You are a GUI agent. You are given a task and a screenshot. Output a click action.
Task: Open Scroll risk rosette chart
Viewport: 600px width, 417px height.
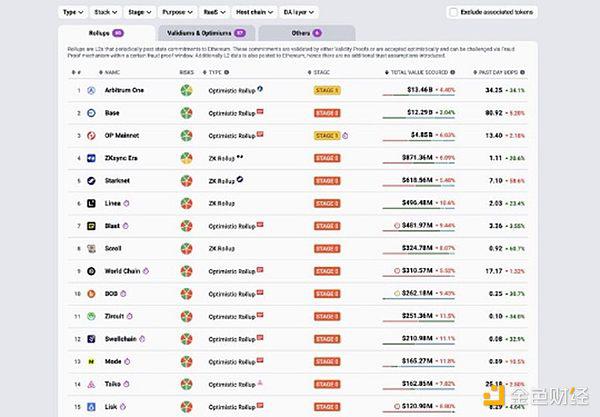pos(186,248)
